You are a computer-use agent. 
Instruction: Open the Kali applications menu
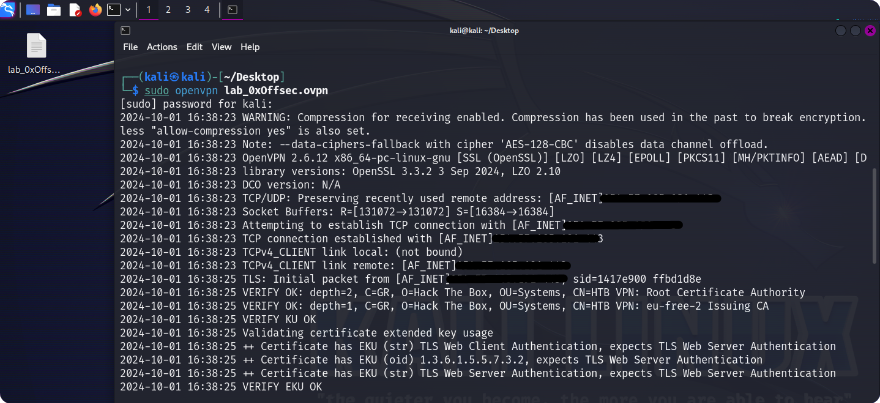click(x=10, y=10)
